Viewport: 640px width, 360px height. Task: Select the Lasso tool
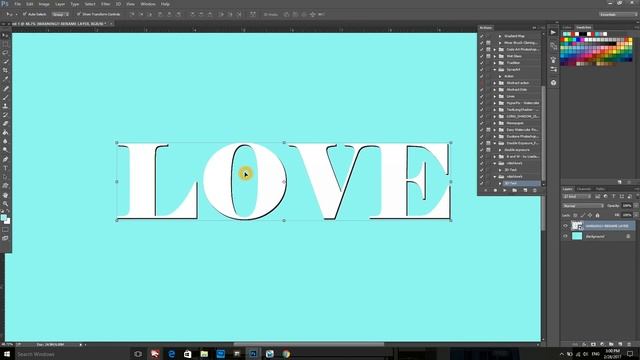pyautogui.click(x=5, y=53)
